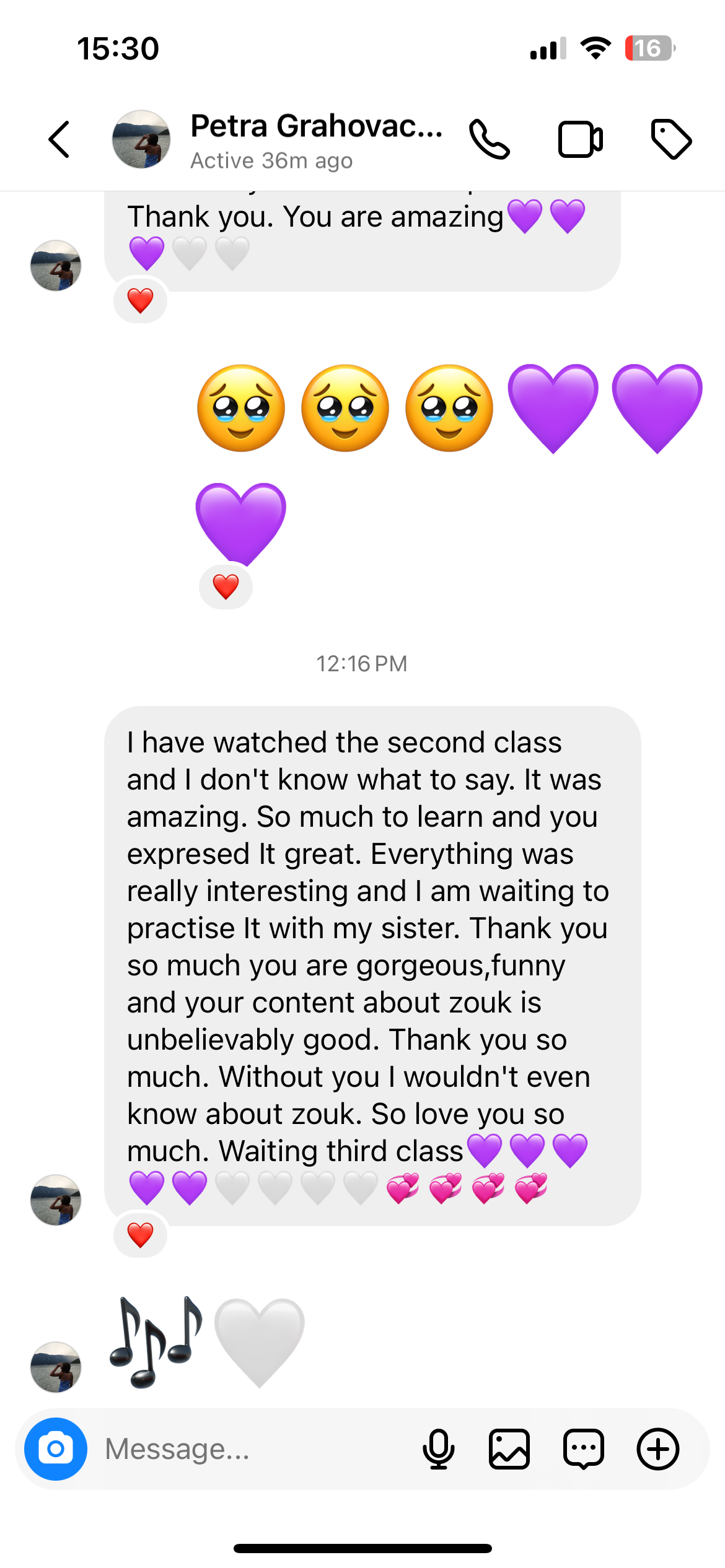Tap the "Active 36m ago" status text
Image resolution: width=725 pixels, height=1568 pixels.
(x=271, y=161)
